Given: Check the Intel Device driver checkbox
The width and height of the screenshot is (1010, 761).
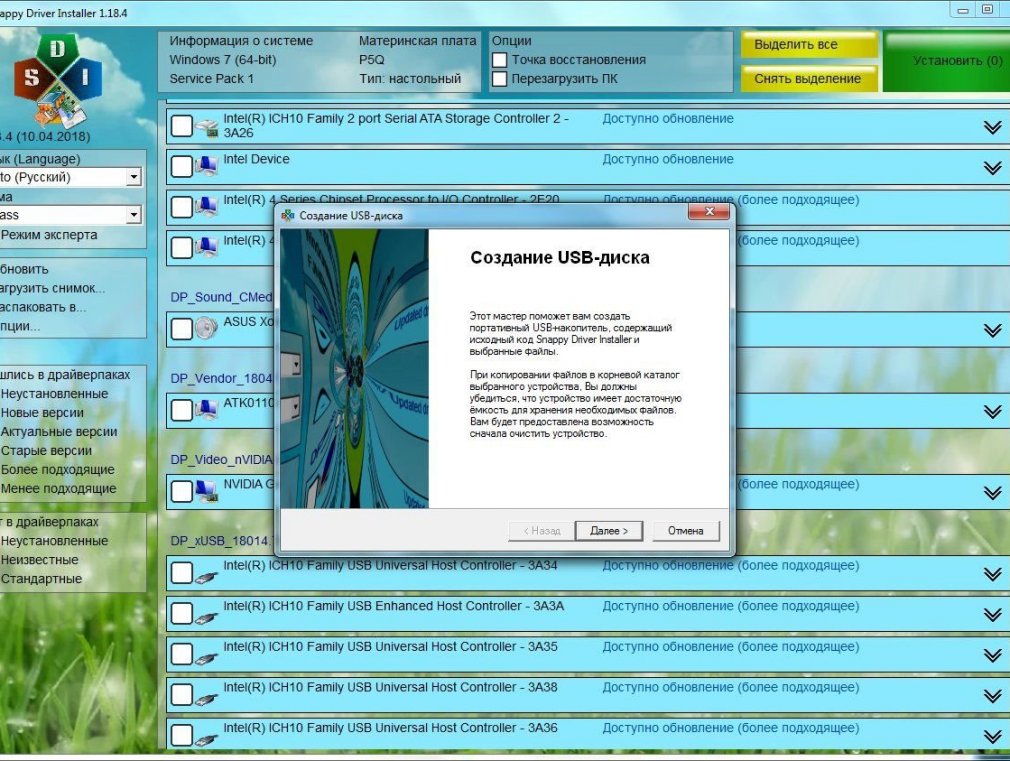Looking at the screenshot, I should pos(182,167).
